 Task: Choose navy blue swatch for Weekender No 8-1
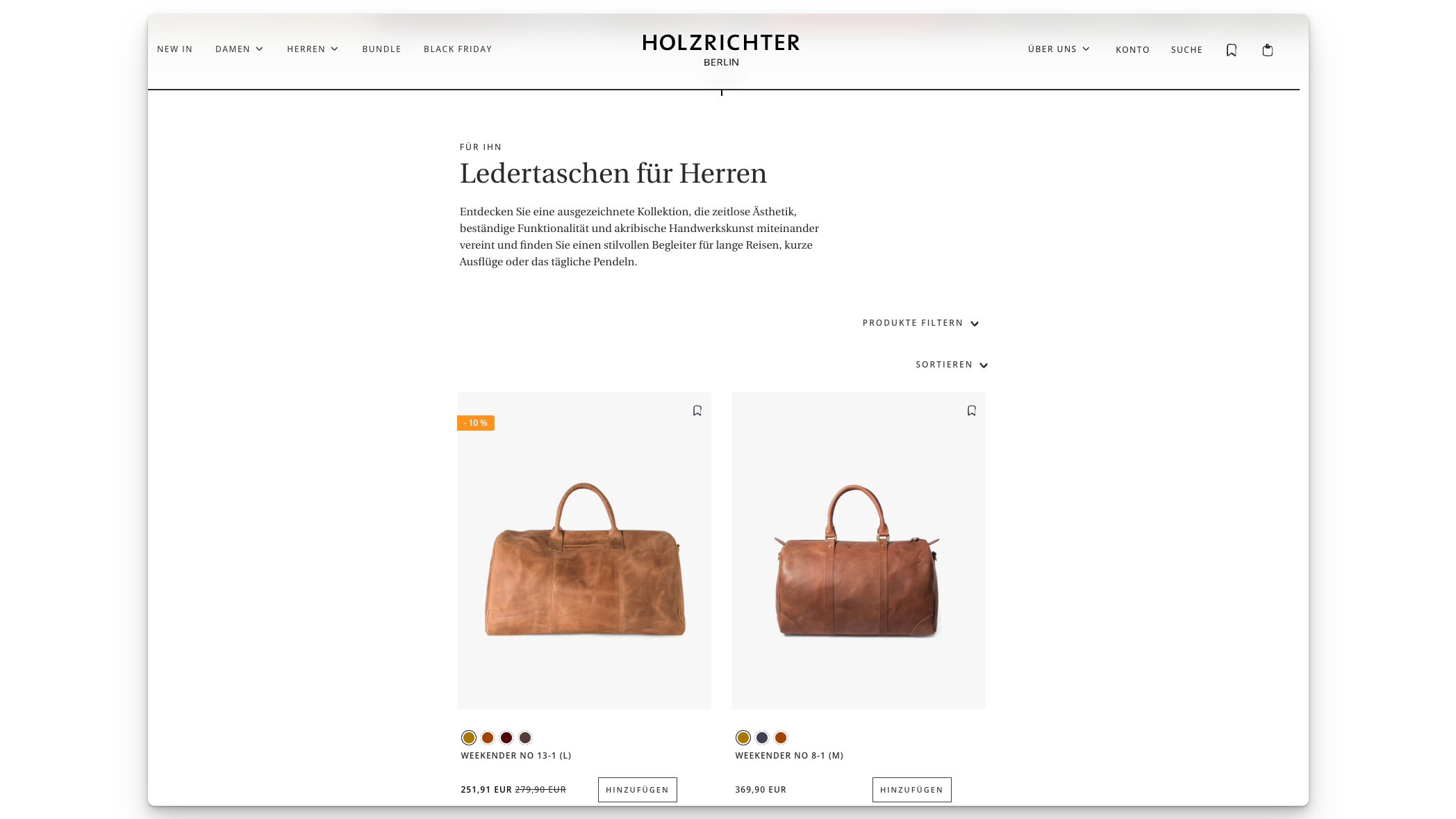[762, 738]
